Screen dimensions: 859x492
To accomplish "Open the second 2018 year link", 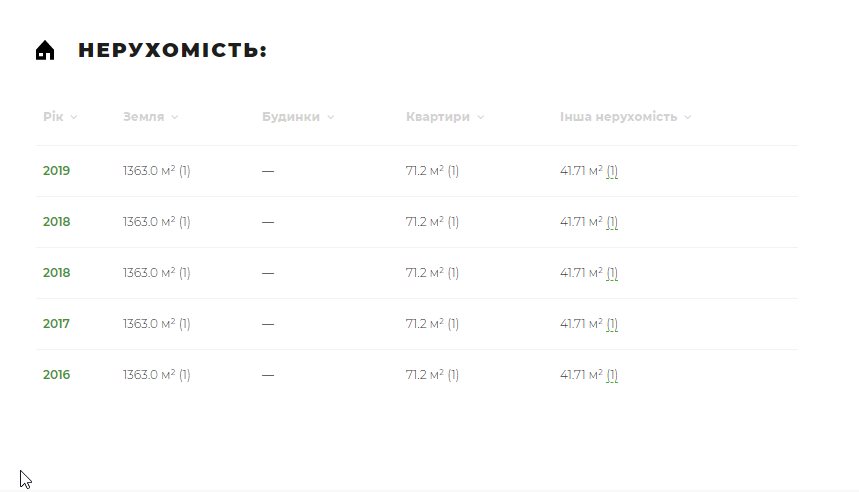I will 56,273.
